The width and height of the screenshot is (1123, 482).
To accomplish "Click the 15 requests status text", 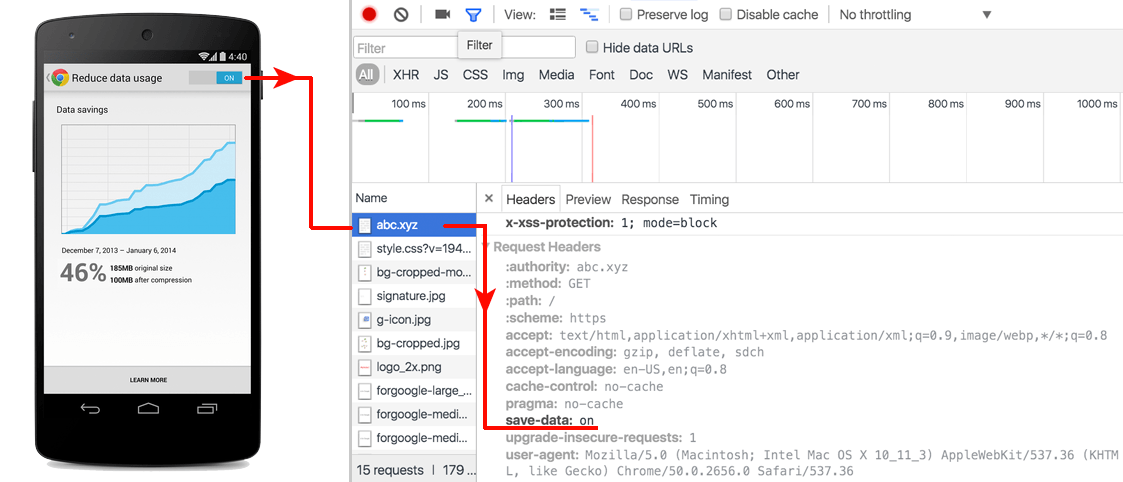I will tap(390, 471).
